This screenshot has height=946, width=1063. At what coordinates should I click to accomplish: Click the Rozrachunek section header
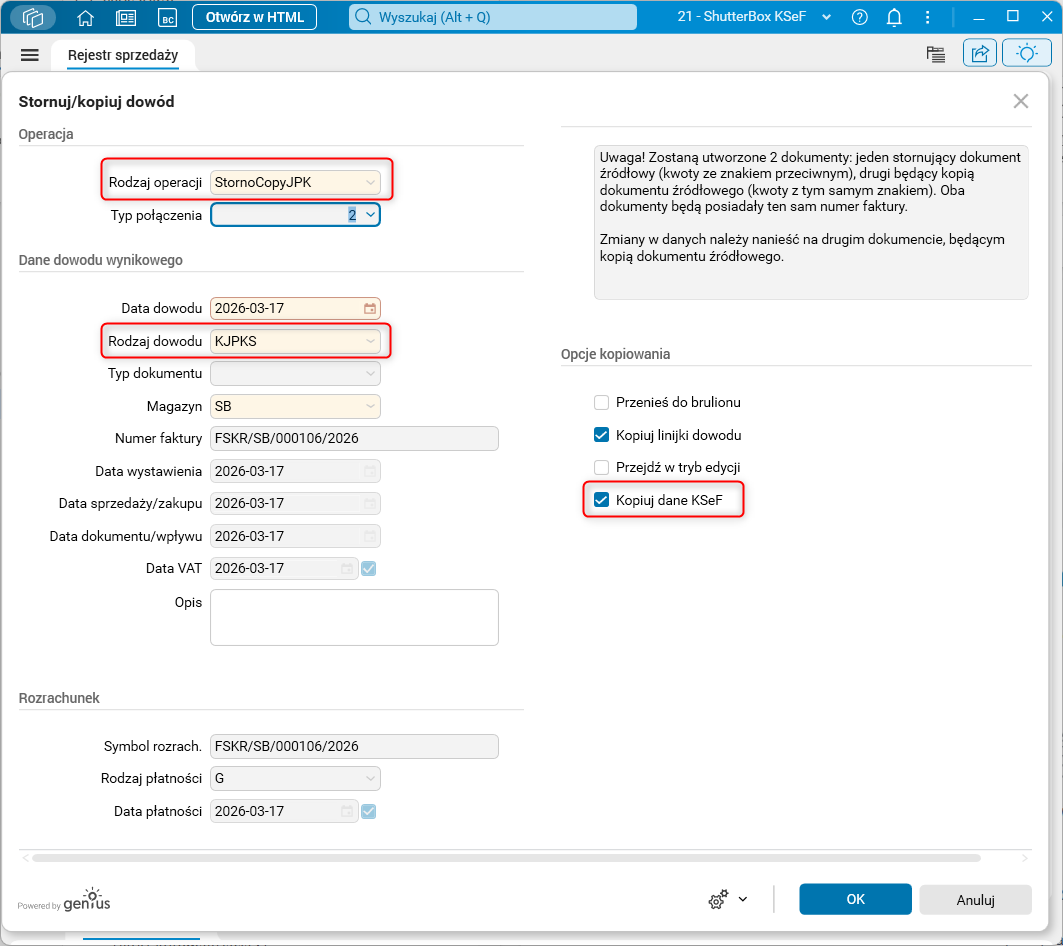click(x=59, y=698)
